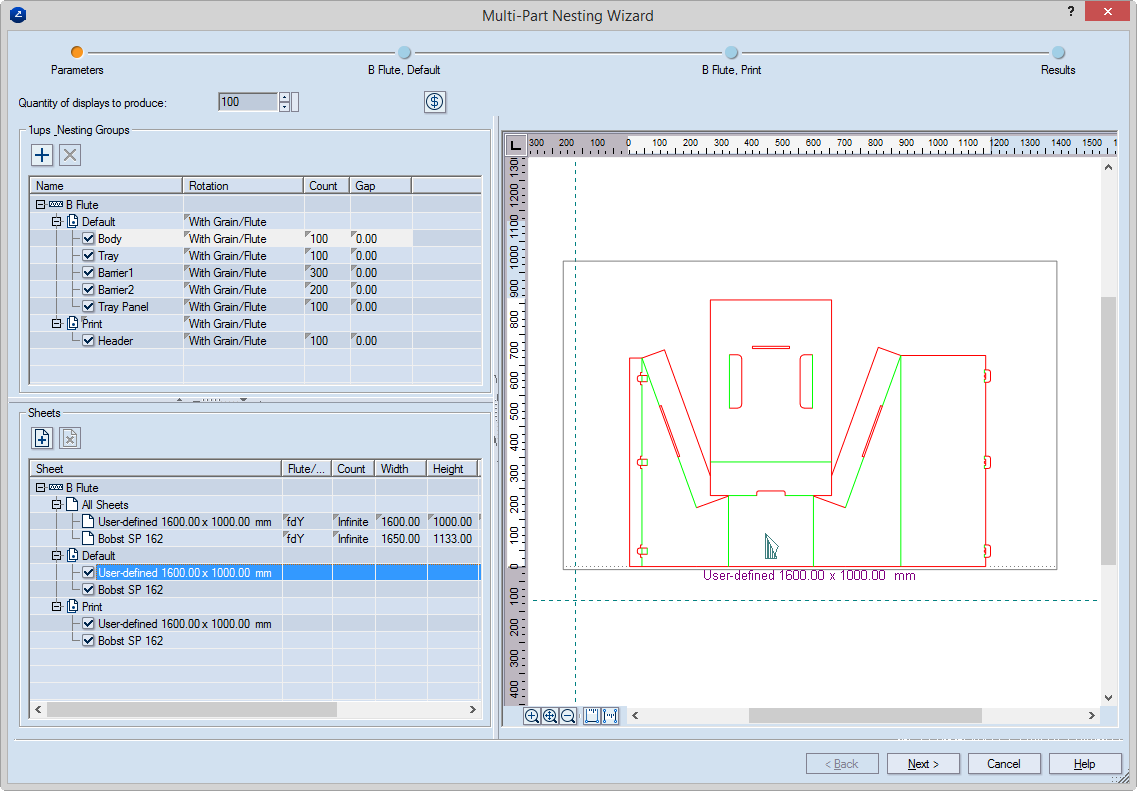Click the add sheet icon in Sheets
Viewport: 1137px width, 791px height.
(42, 437)
